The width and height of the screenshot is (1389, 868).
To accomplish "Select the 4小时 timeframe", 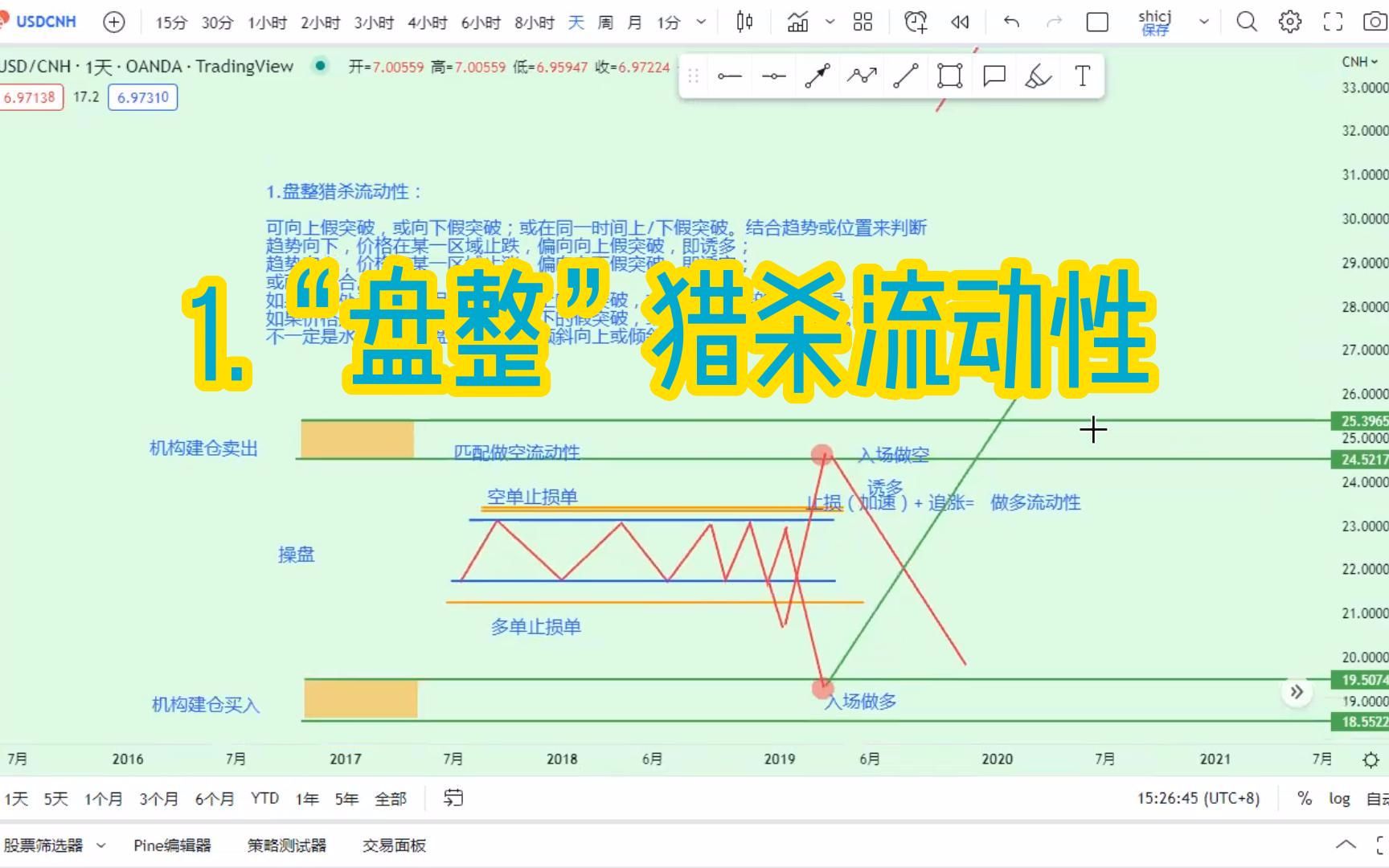I will pyautogui.click(x=428, y=23).
